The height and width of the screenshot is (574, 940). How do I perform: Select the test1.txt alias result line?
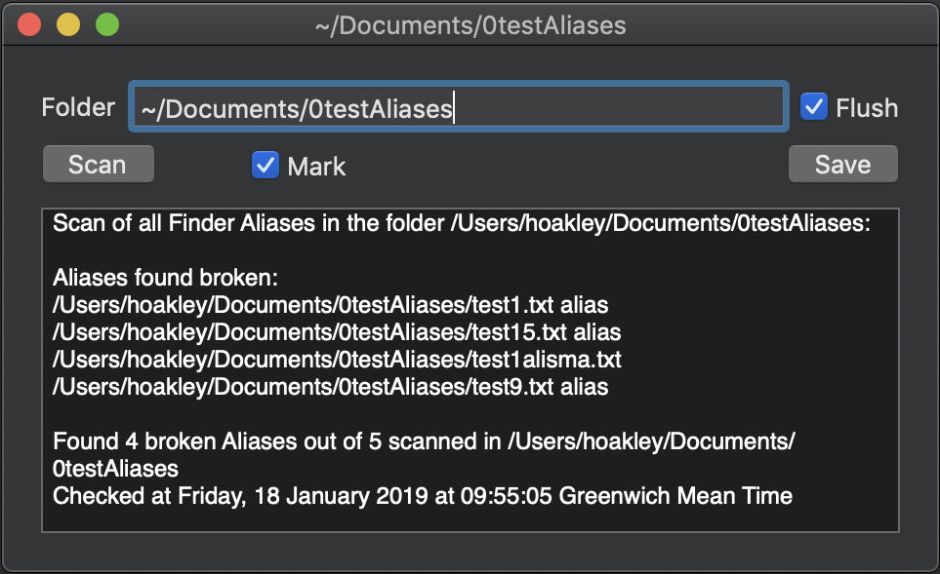[x=330, y=305]
